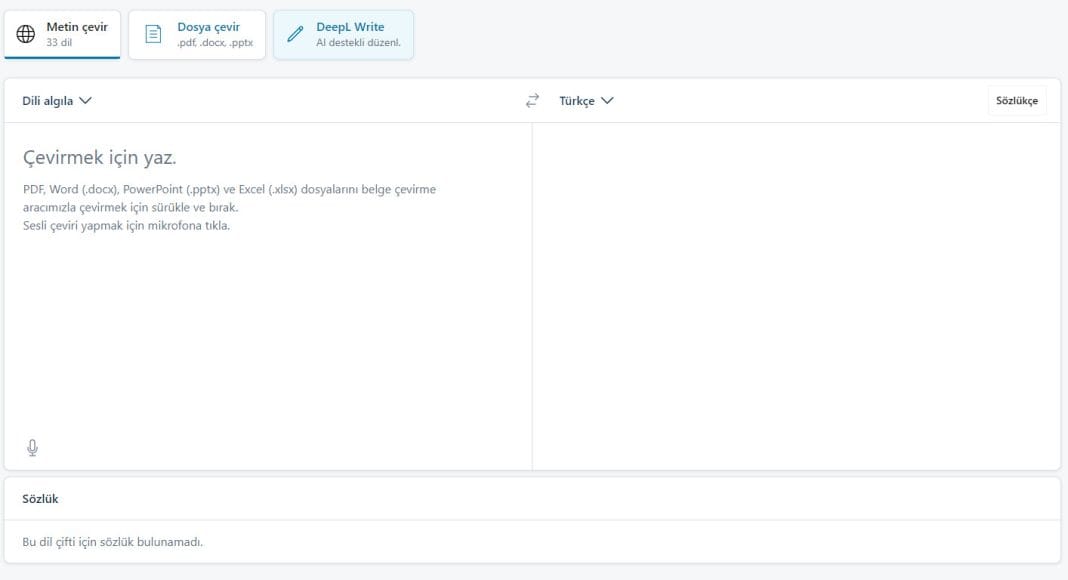Click the document icon in Dosya çevir
1068x580 pixels.
153,34
